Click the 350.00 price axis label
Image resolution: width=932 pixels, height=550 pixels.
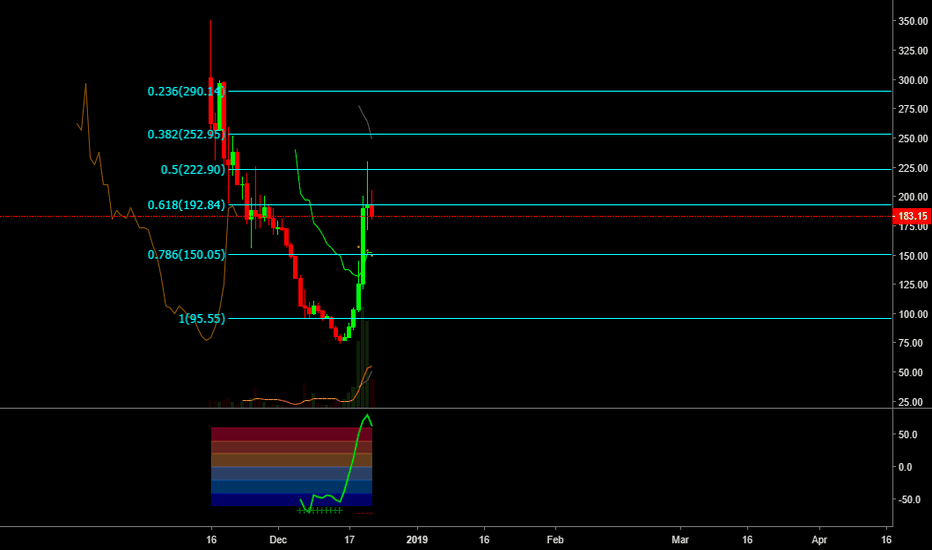pos(913,21)
